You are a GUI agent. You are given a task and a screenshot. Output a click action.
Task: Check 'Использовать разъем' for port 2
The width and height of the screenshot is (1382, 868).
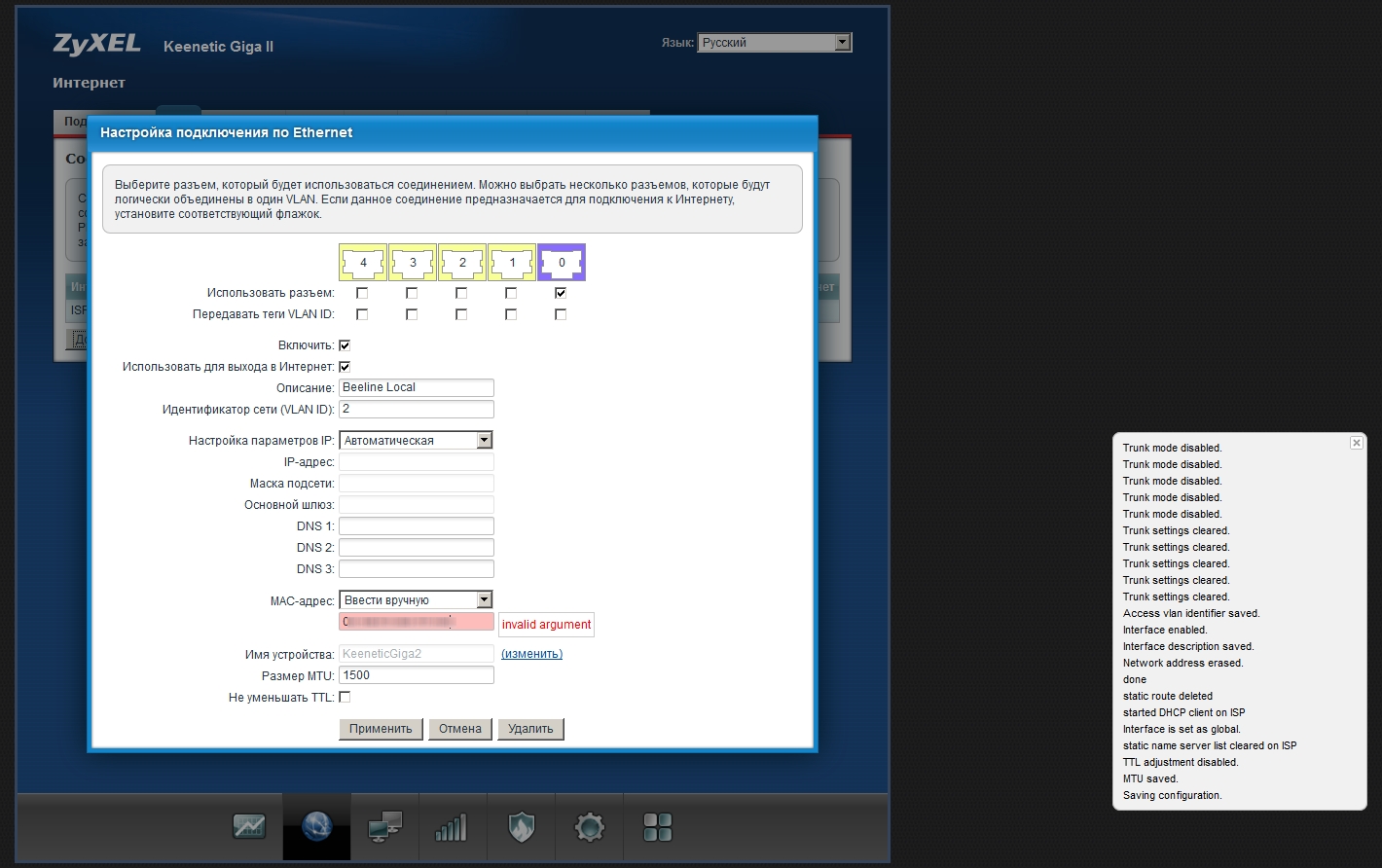coord(461,293)
